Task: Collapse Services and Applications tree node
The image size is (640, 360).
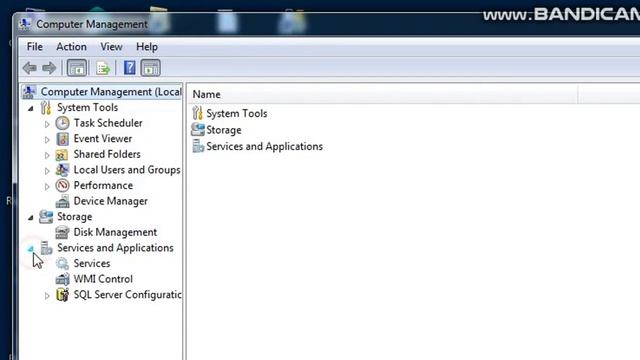Action: pyautogui.click(x=31, y=249)
